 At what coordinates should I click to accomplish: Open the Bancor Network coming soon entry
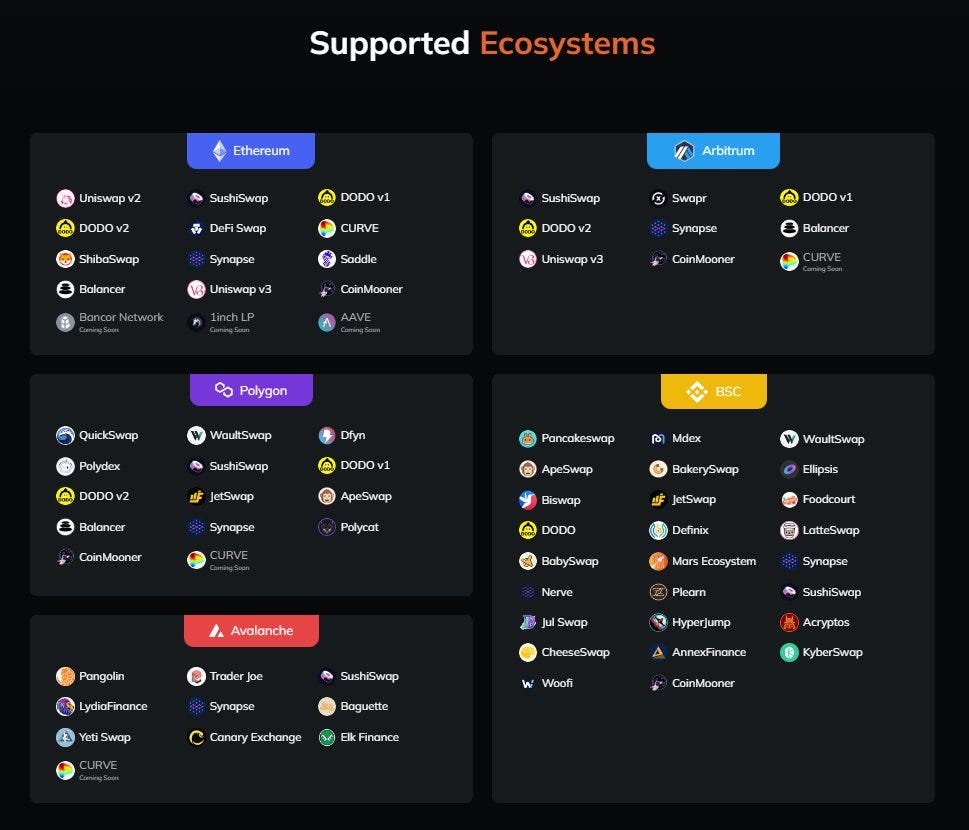110,322
